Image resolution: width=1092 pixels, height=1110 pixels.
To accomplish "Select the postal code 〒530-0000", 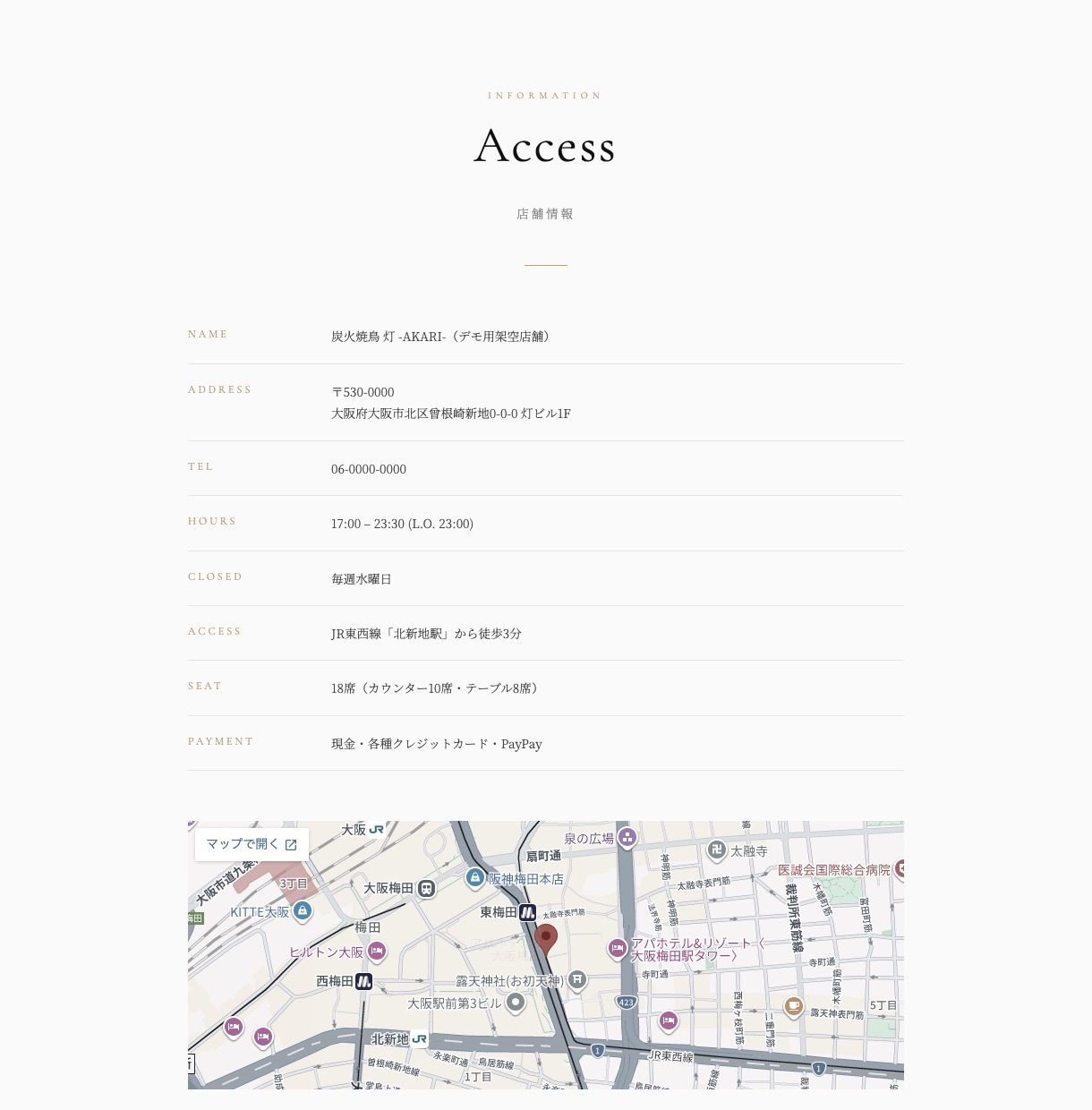I will click(x=363, y=392).
